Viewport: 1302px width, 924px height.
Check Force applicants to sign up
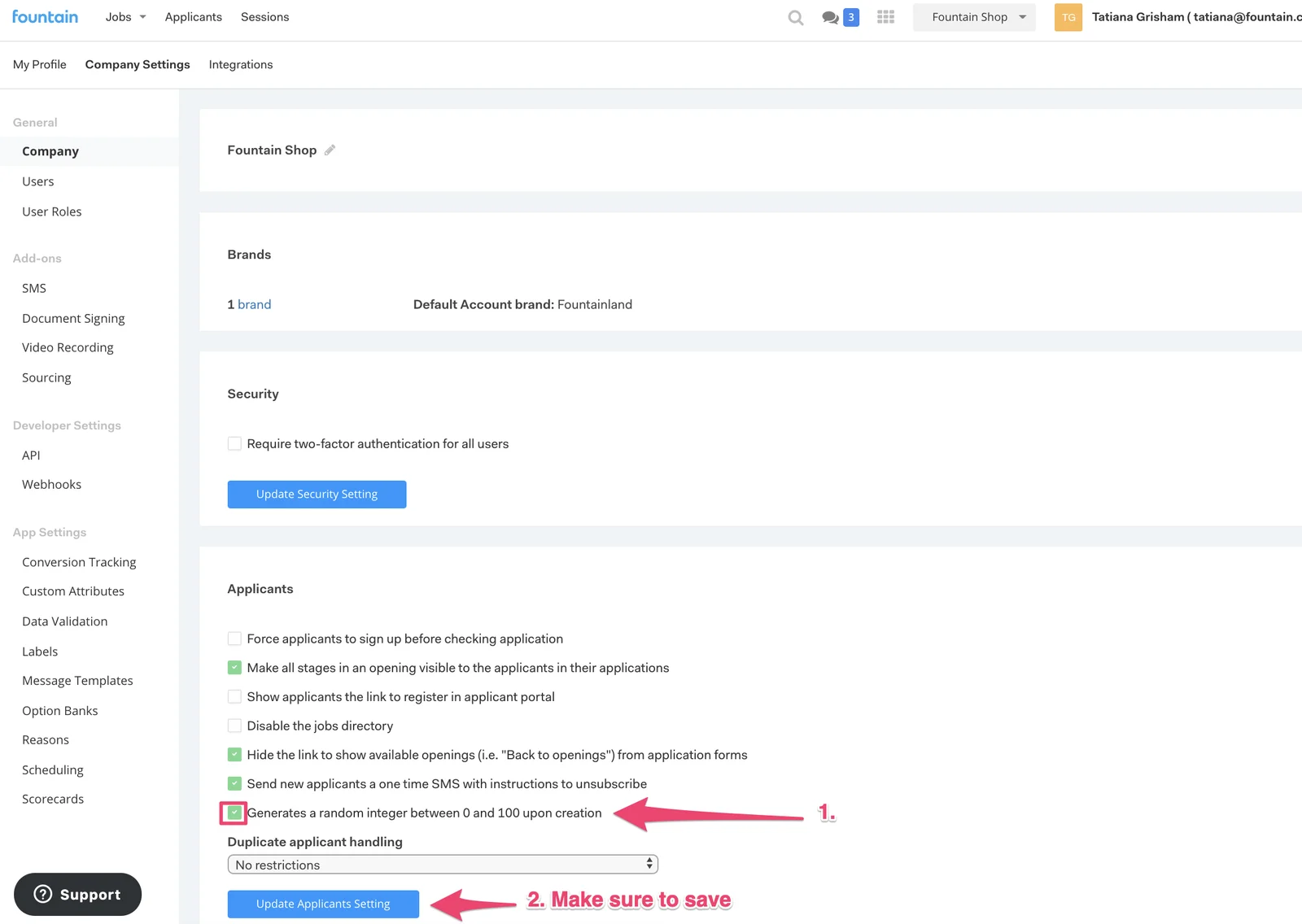coord(234,639)
